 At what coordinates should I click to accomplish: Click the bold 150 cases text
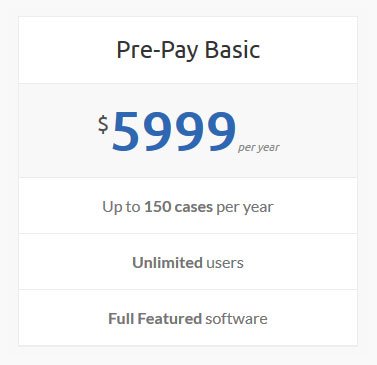click(178, 207)
